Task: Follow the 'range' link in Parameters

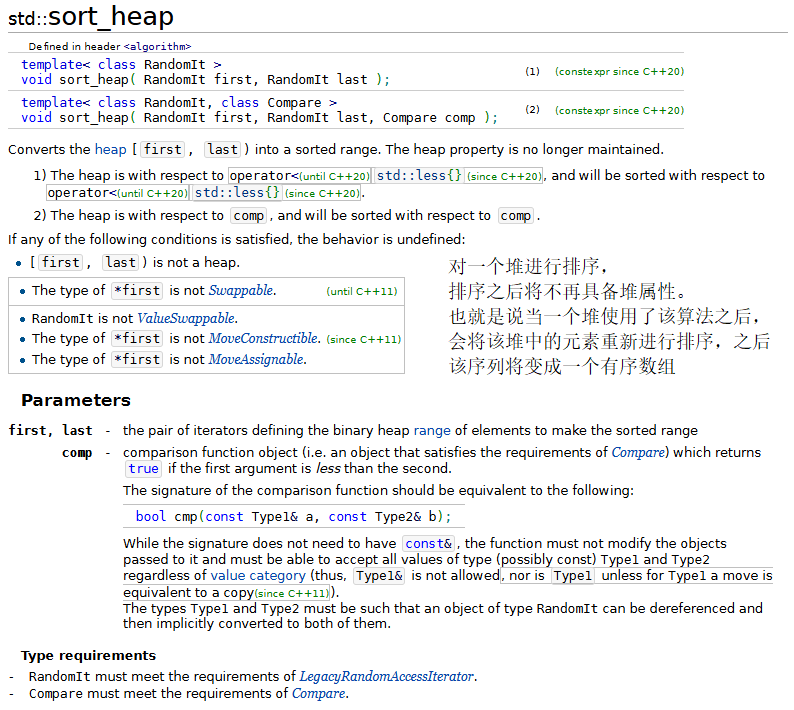Action: tap(432, 430)
